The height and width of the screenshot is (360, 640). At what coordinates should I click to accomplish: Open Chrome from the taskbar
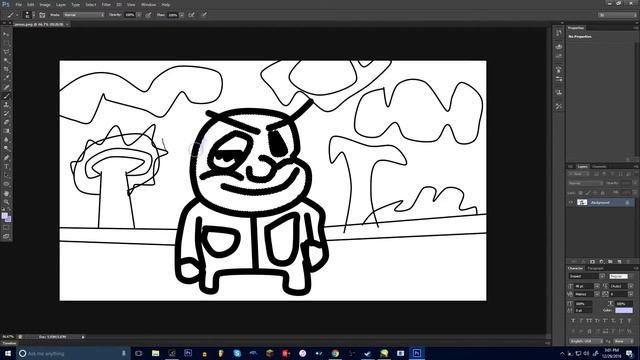tap(335, 353)
